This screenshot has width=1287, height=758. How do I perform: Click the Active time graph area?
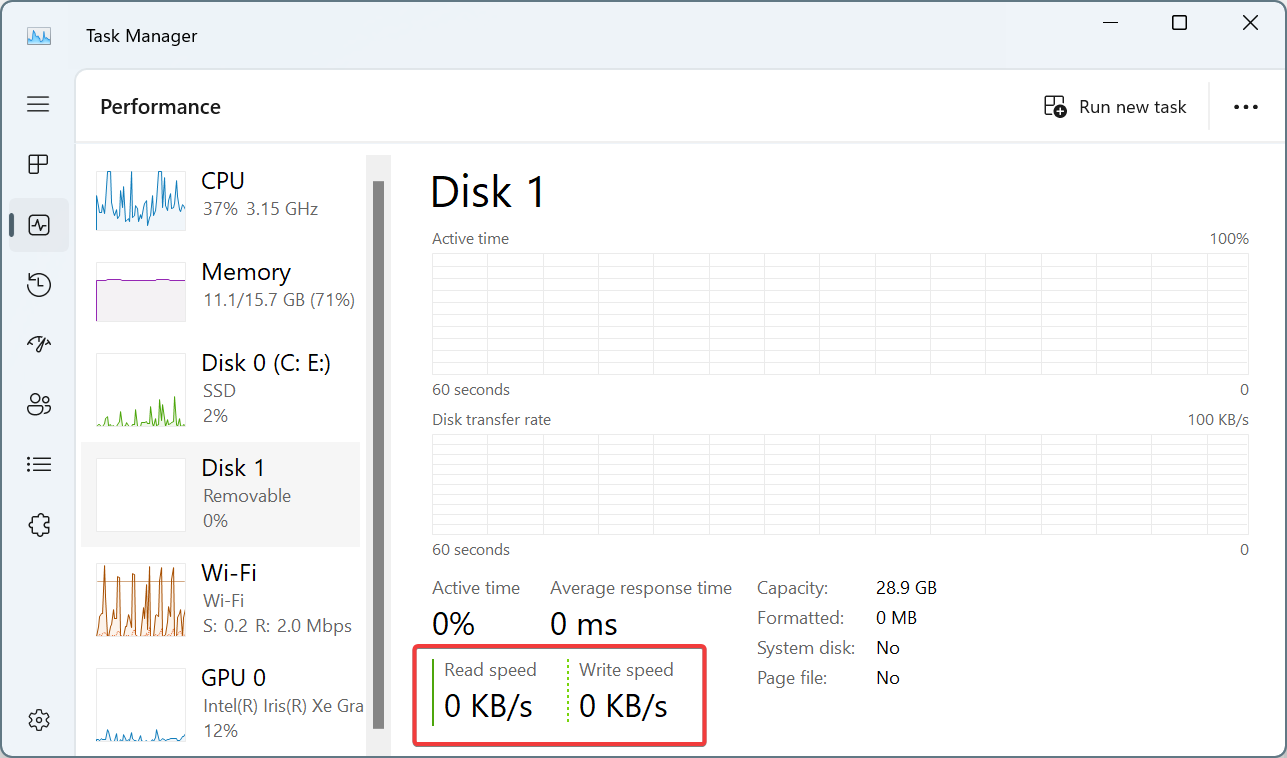click(840, 314)
